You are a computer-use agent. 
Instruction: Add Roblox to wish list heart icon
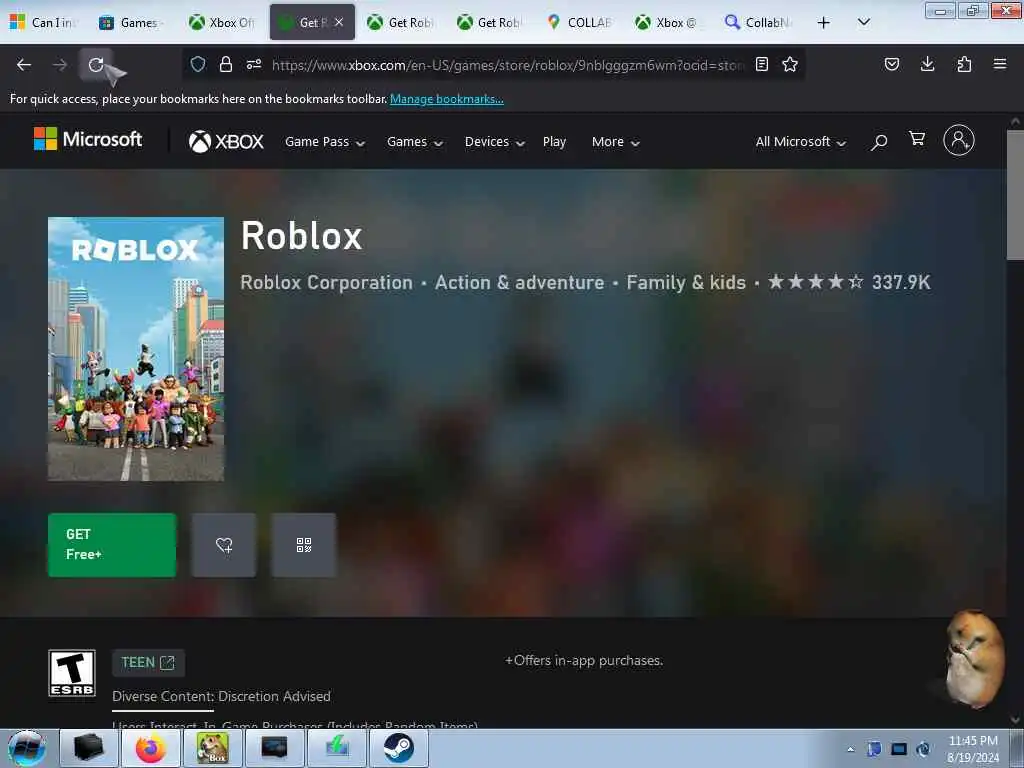(224, 545)
